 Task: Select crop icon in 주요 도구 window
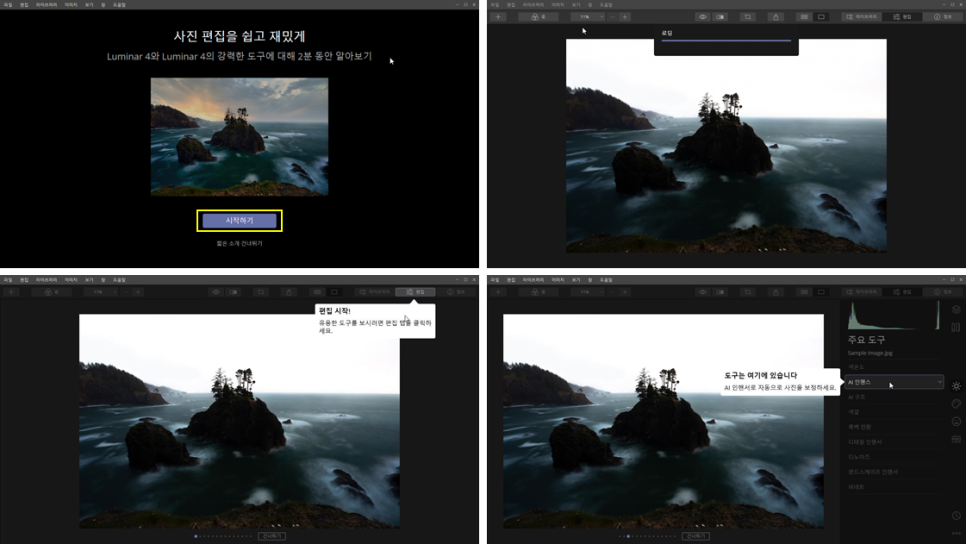748,292
